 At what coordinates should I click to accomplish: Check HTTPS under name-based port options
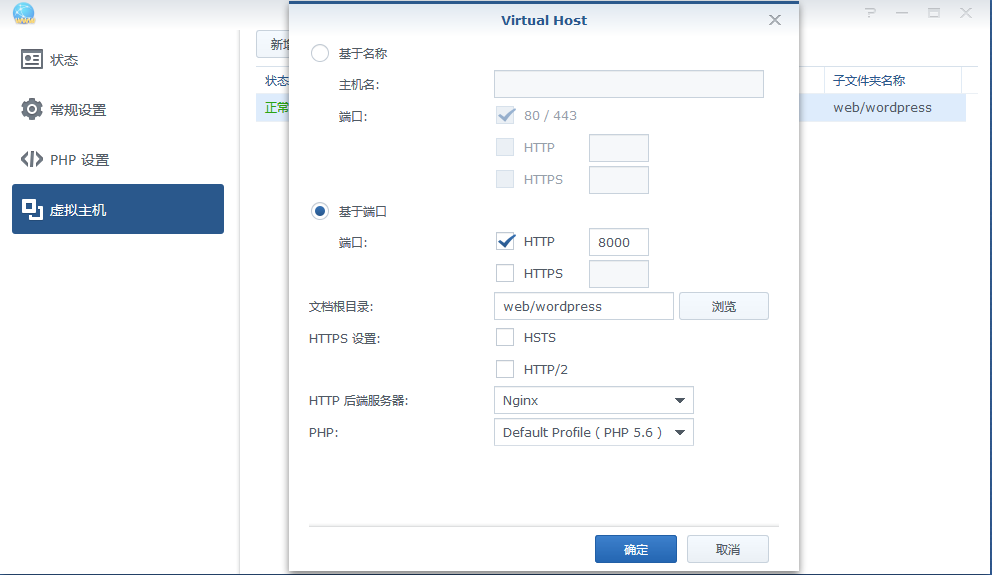point(505,179)
